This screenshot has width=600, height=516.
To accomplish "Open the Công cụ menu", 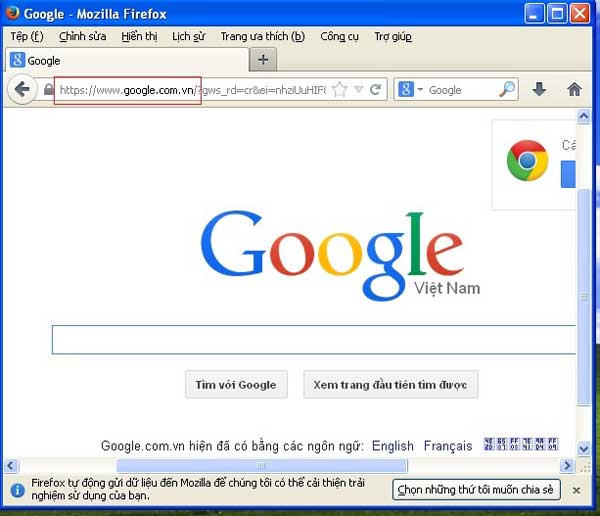I will click(x=339, y=36).
